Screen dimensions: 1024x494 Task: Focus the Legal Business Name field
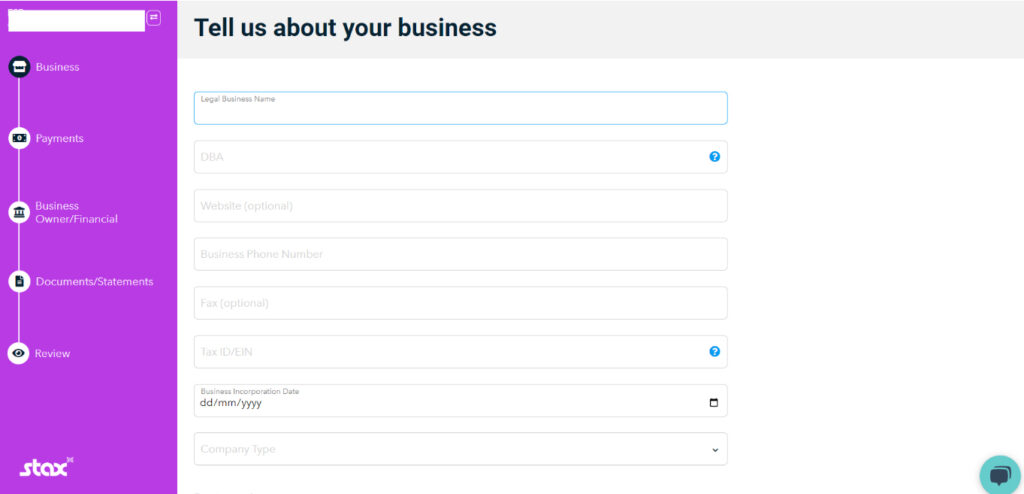tap(460, 110)
